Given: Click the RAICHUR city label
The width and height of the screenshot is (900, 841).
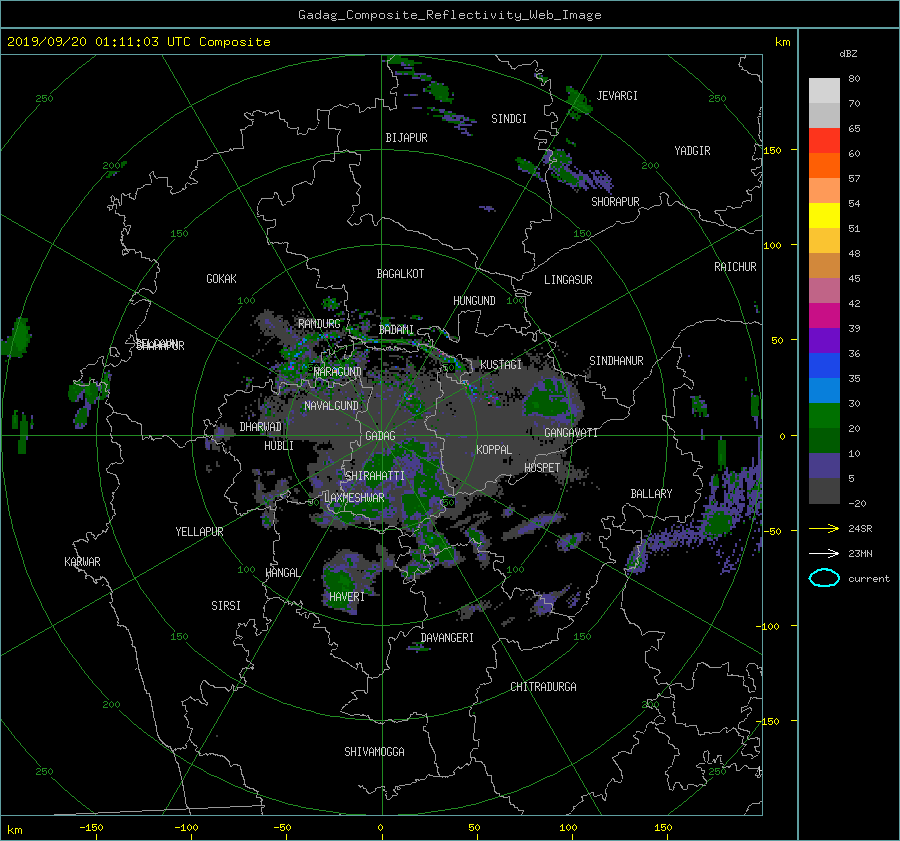Looking at the screenshot, I should click(x=735, y=267).
